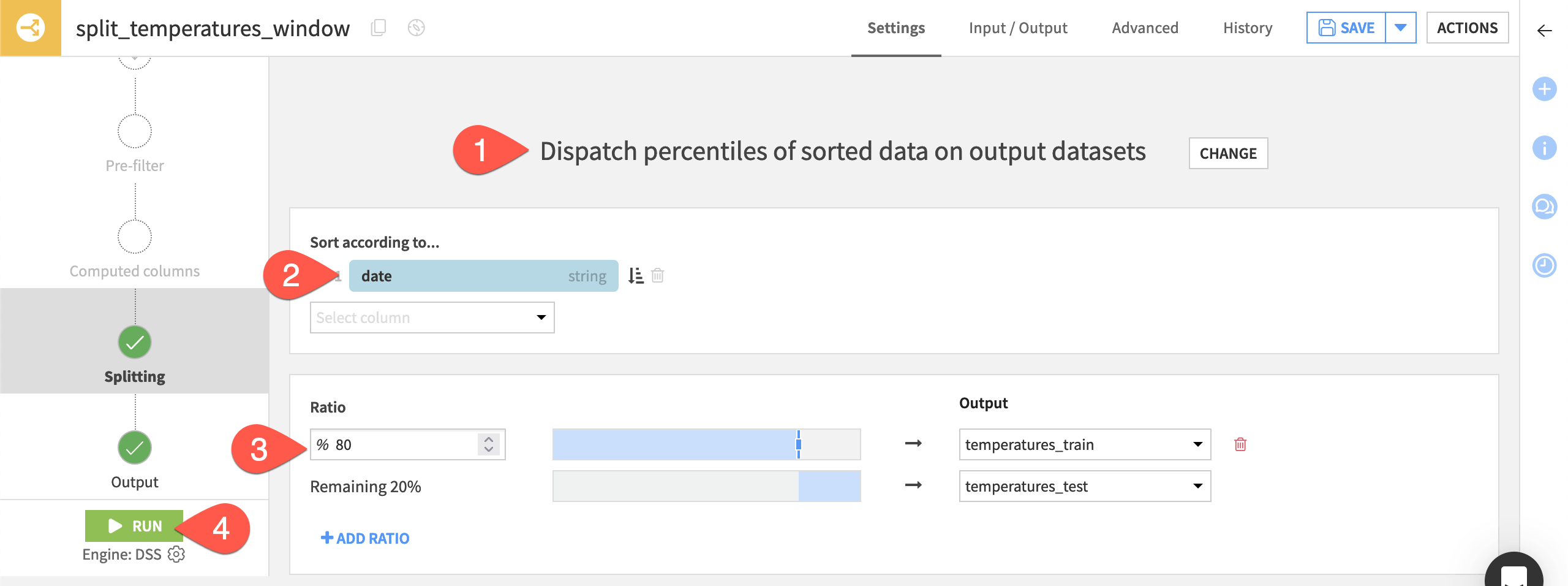Click the split recipe logo icon
The image size is (1568, 586).
[x=30, y=28]
